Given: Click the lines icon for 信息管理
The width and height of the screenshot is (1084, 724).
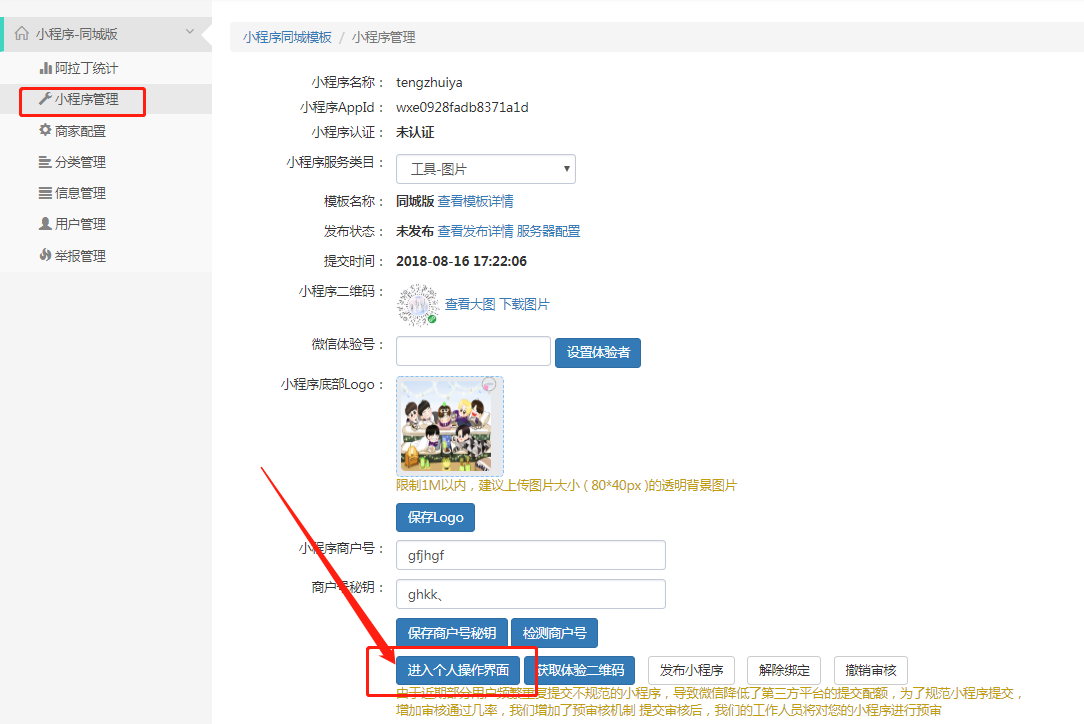Looking at the screenshot, I should pyautogui.click(x=45, y=193).
